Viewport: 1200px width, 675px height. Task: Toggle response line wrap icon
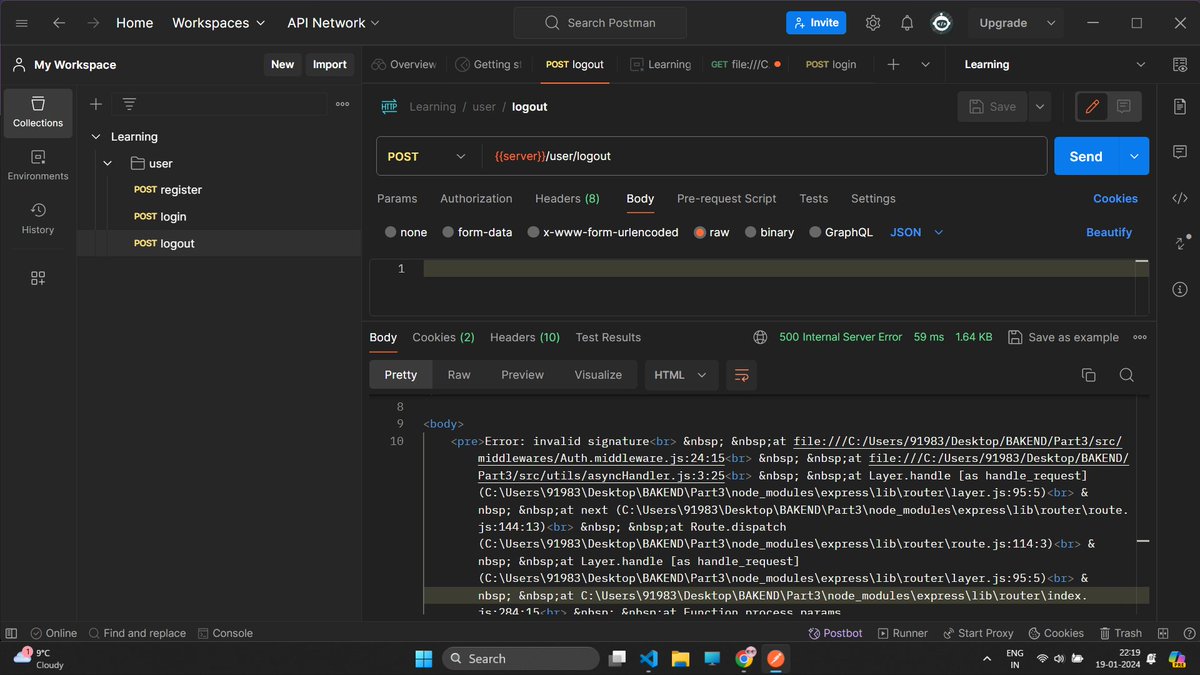click(741, 375)
